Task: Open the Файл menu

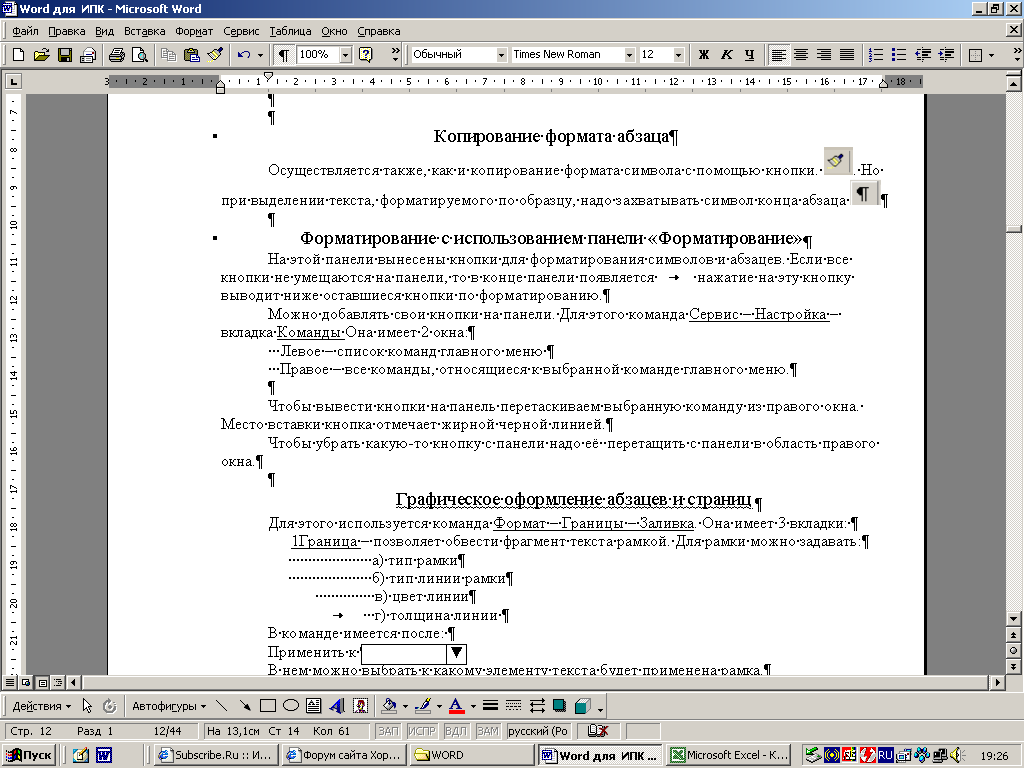Action: pyautogui.click(x=25, y=31)
